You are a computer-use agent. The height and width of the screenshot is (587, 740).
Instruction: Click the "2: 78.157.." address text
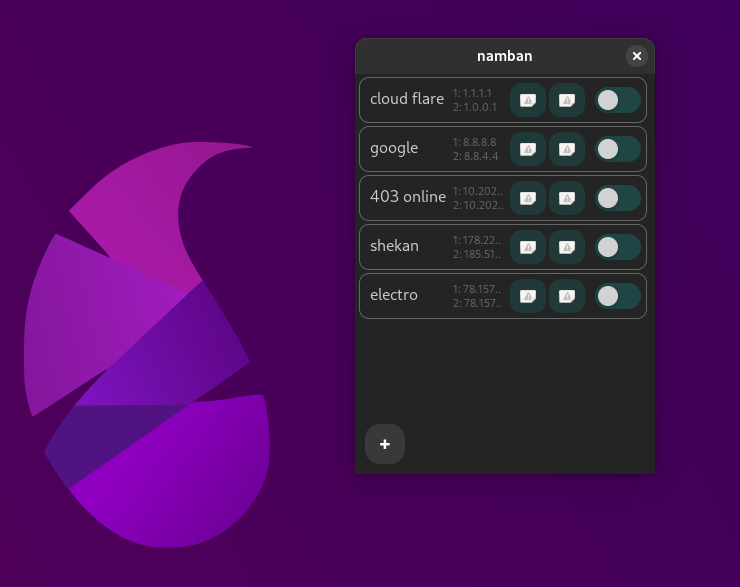(477, 303)
